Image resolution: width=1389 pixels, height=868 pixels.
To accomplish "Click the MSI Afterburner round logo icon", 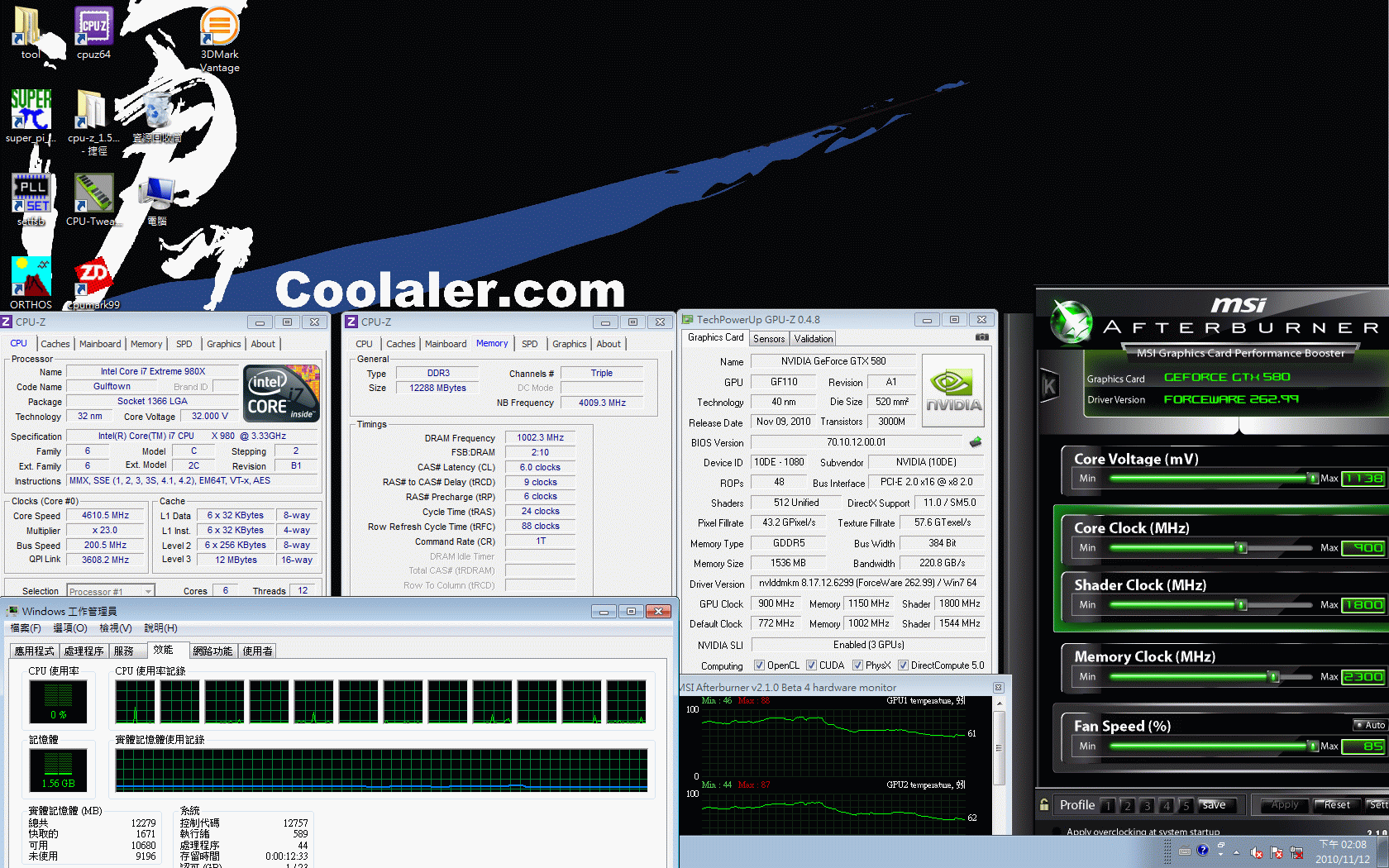I will (x=1071, y=322).
